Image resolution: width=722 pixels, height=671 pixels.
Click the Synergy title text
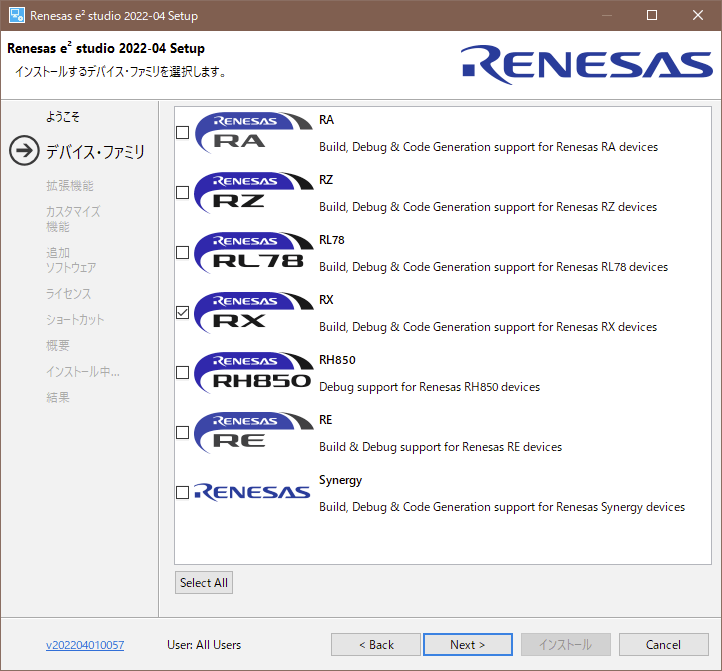coord(340,480)
